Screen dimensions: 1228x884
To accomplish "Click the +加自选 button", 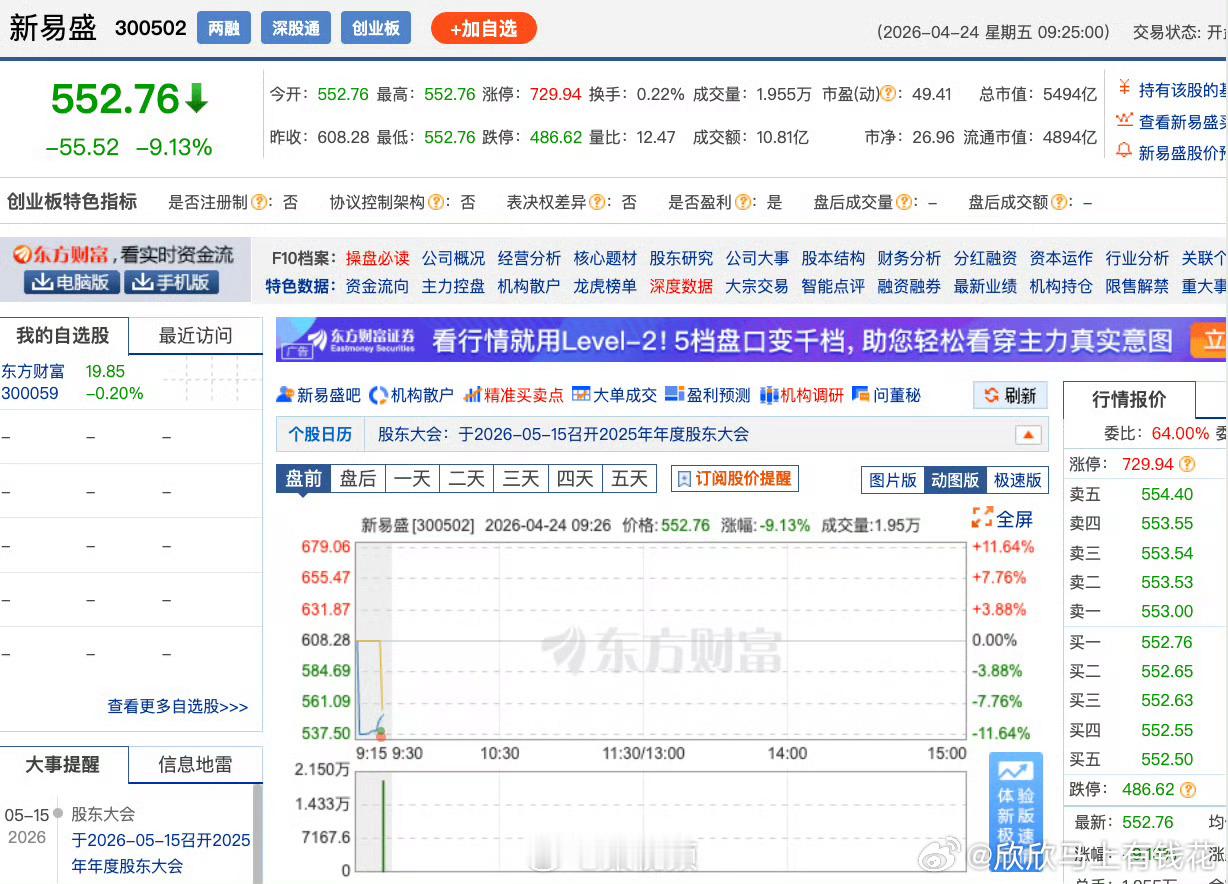I will 484,28.
